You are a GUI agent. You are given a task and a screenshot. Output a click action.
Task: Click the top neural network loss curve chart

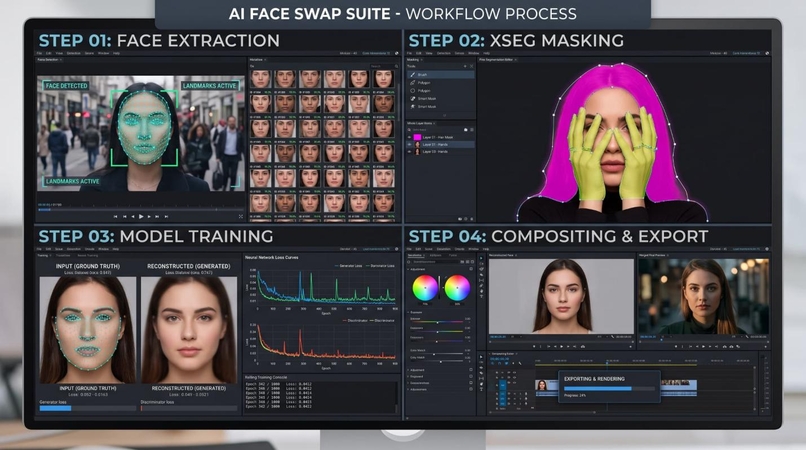326,287
